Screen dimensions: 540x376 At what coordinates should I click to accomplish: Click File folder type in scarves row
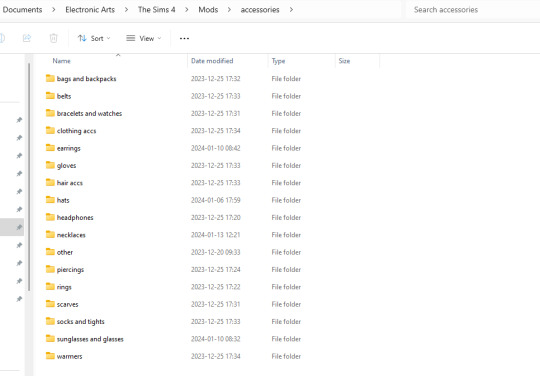(x=286, y=304)
